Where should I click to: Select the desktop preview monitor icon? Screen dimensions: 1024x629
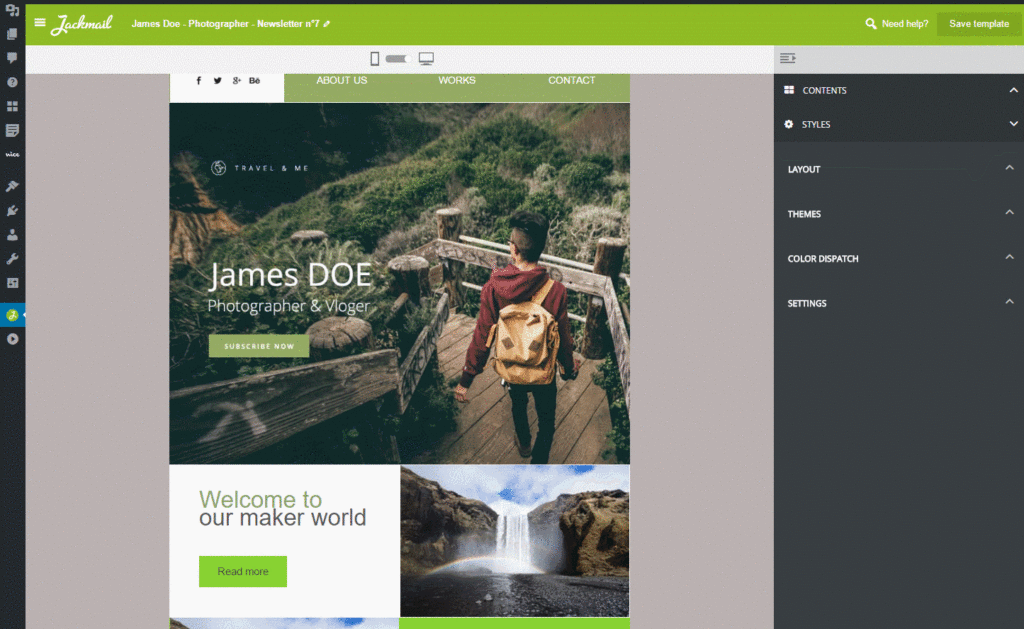click(x=426, y=59)
